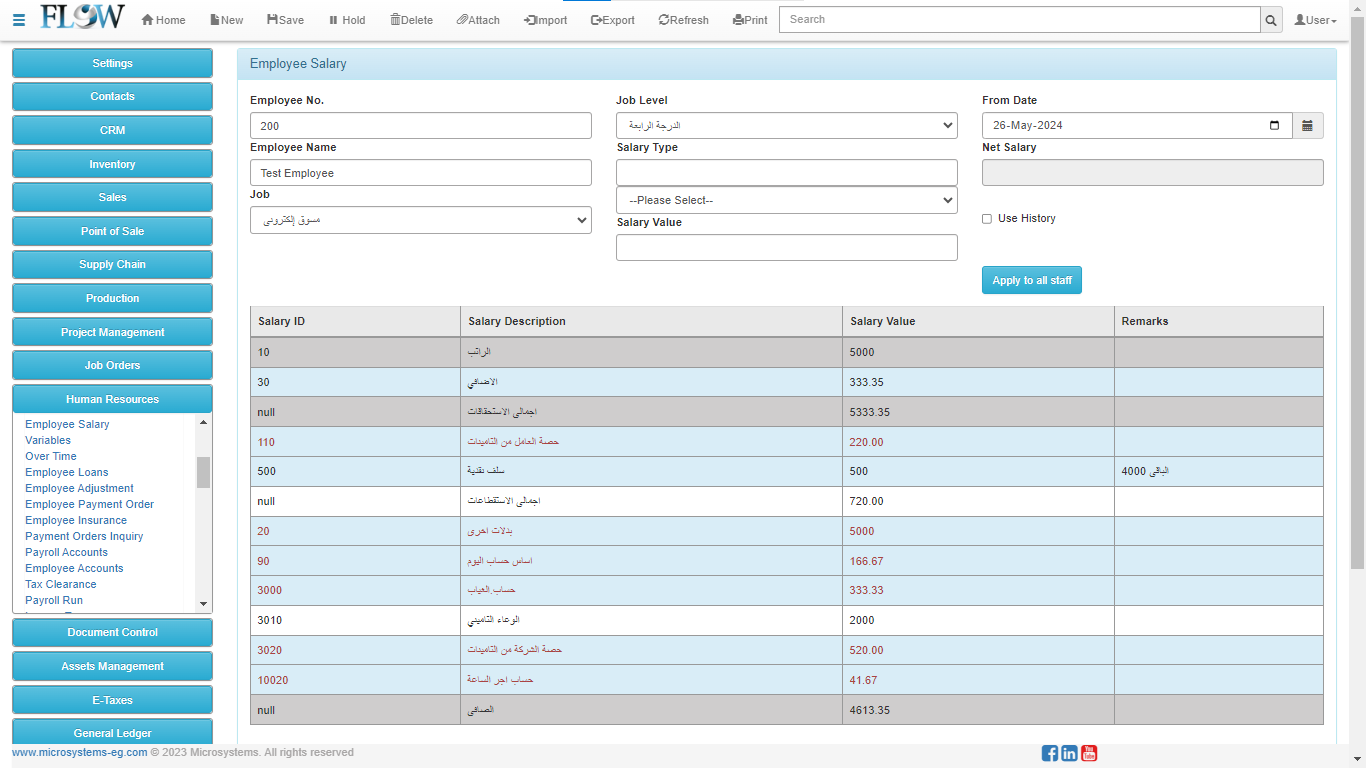Click the Employee No. input field
This screenshot has height=768, width=1366.
tap(420, 126)
